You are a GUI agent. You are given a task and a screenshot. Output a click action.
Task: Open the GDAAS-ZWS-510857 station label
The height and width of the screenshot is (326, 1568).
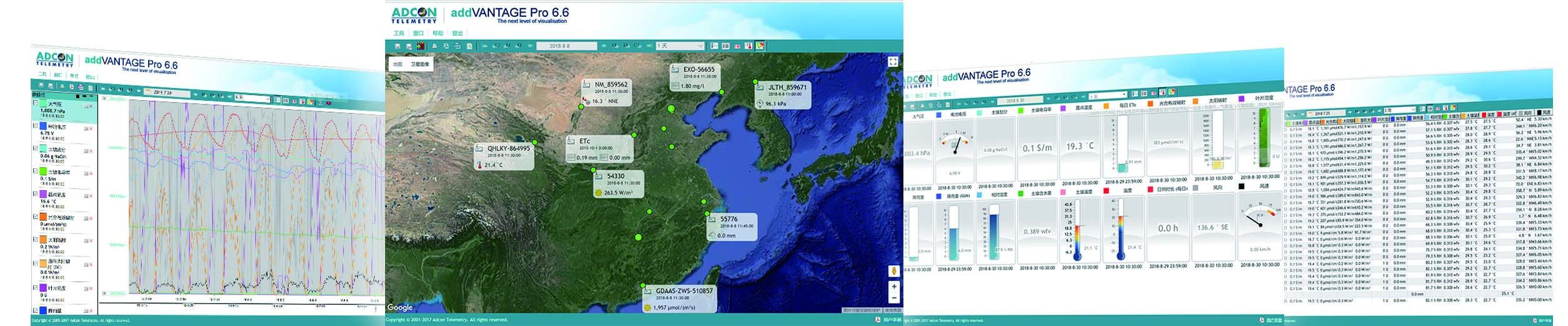tap(679, 298)
